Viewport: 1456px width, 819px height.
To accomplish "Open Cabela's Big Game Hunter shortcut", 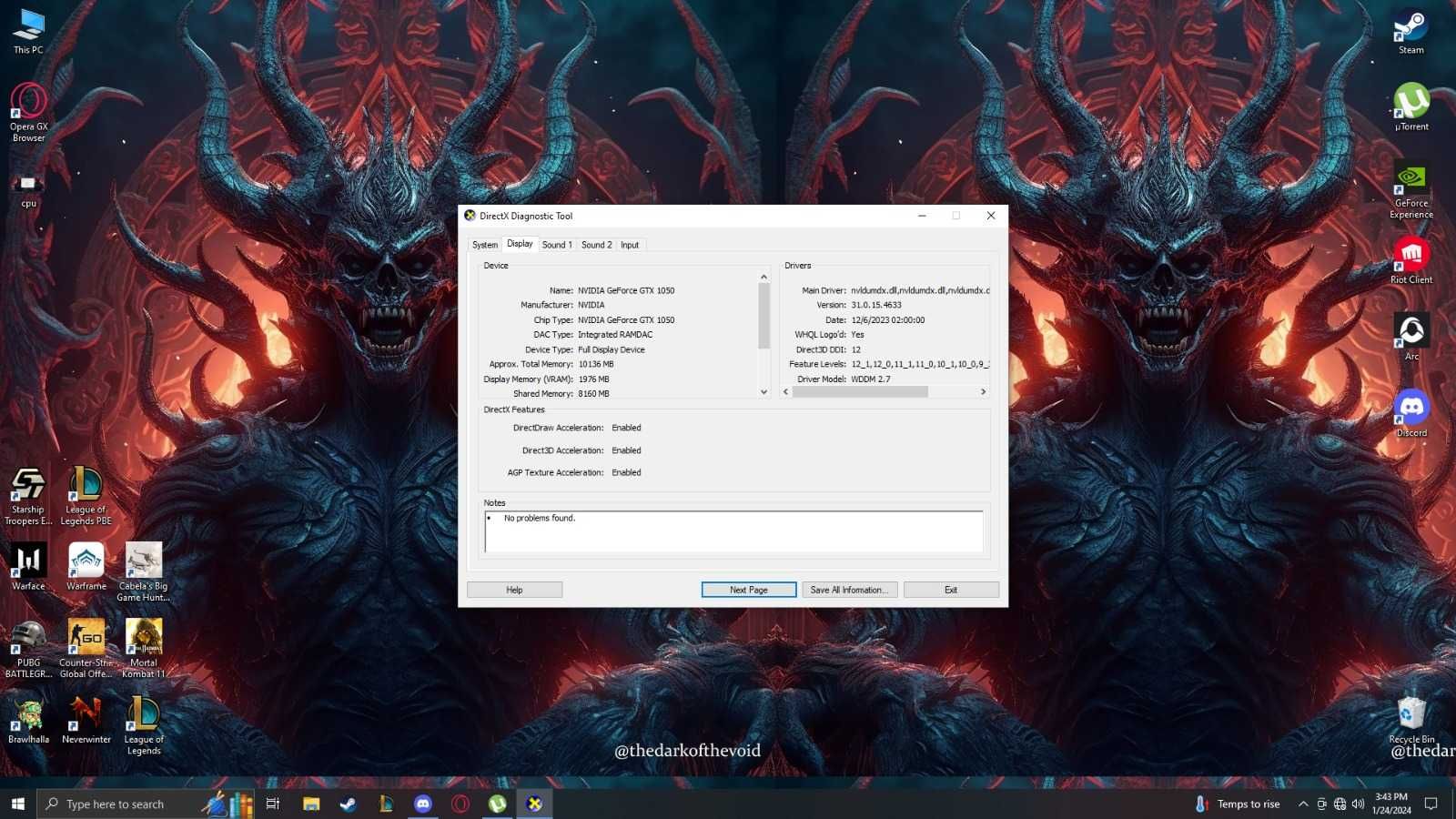I will (144, 571).
